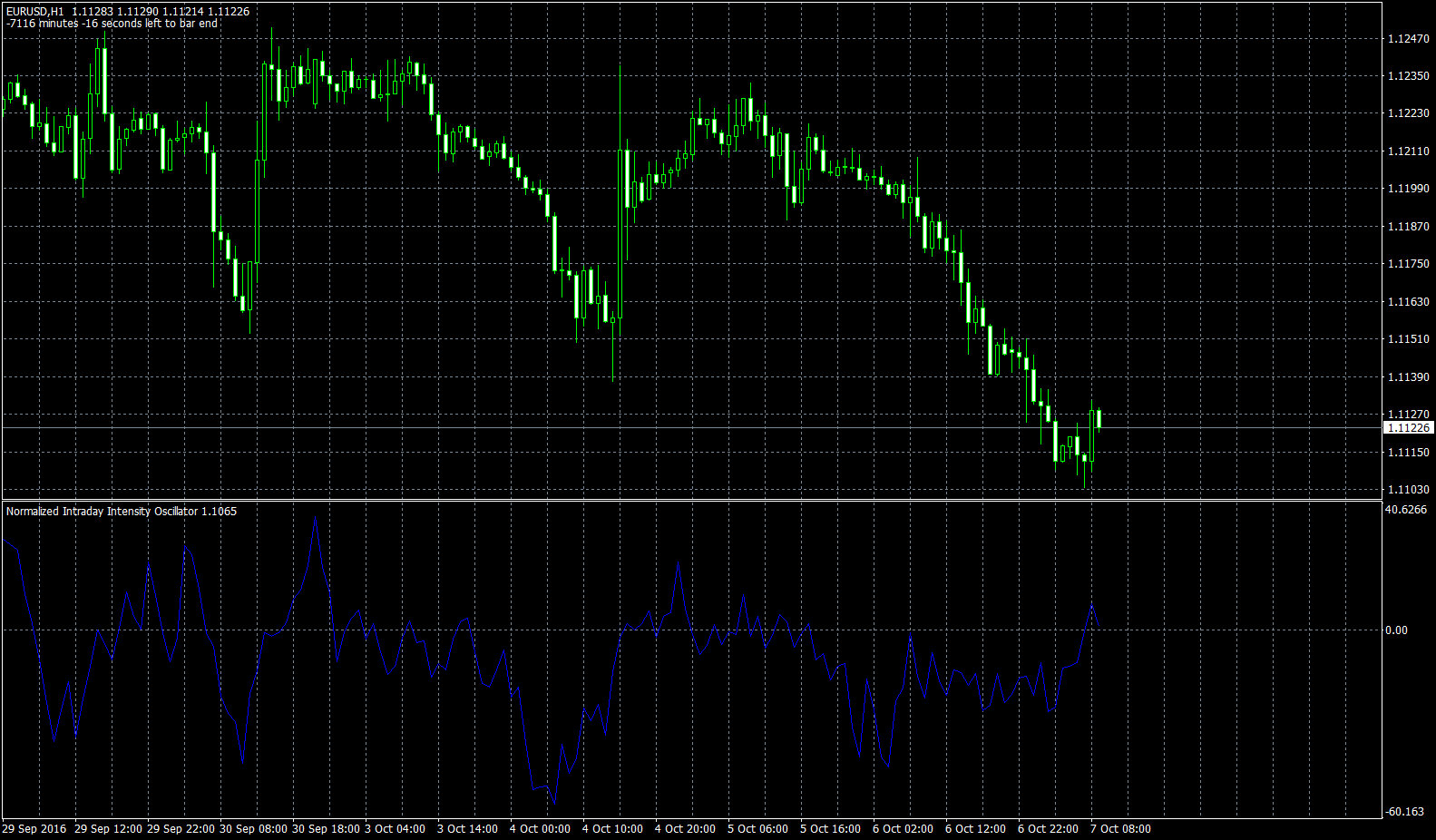Click the '3 Oct 04:00' time label

coord(396,829)
